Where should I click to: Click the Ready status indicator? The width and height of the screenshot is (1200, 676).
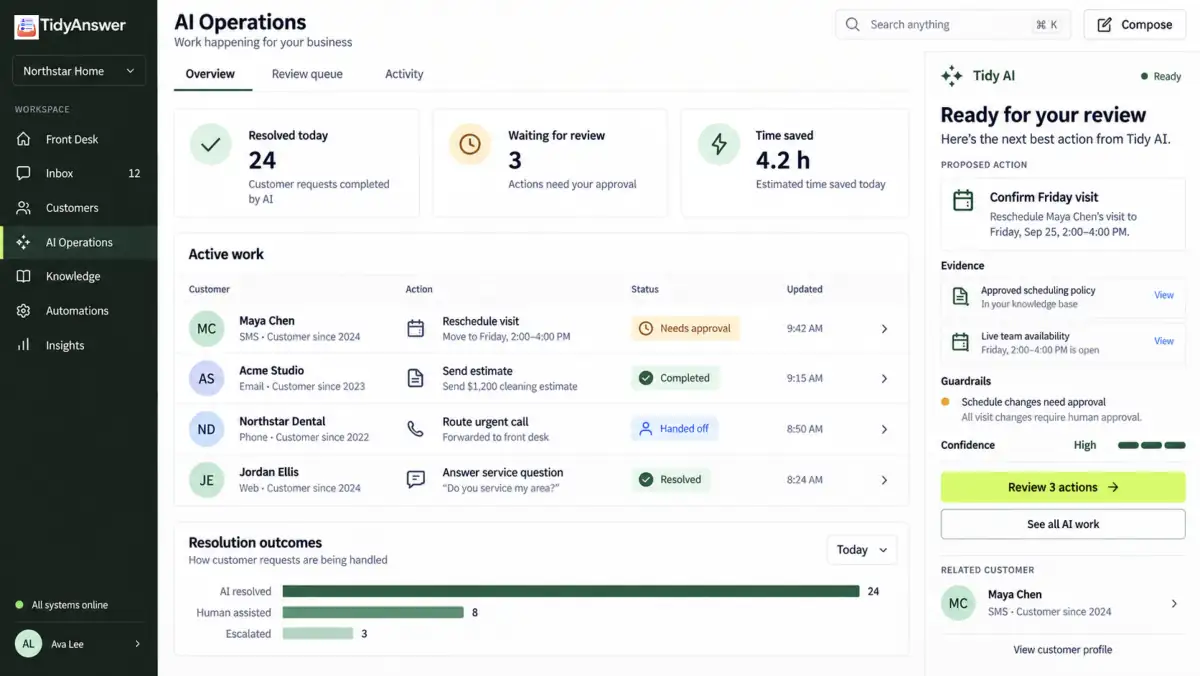pos(1161,76)
